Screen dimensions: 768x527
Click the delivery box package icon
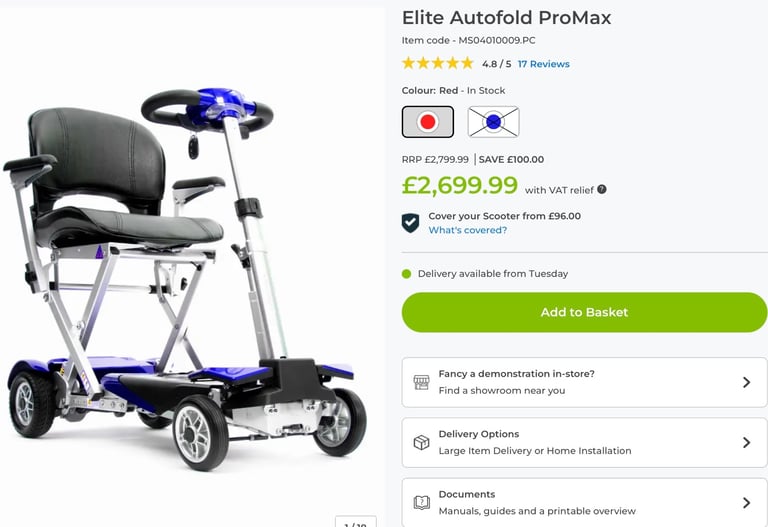click(421, 442)
